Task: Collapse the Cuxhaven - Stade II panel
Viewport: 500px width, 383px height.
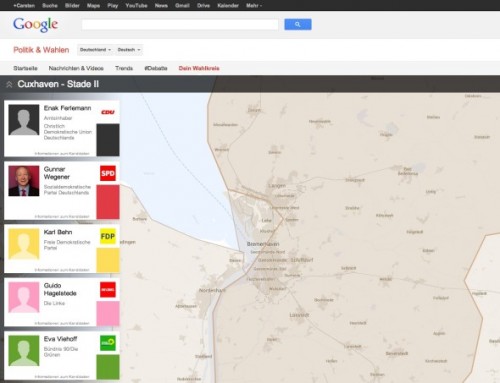Action: pos(9,84)
